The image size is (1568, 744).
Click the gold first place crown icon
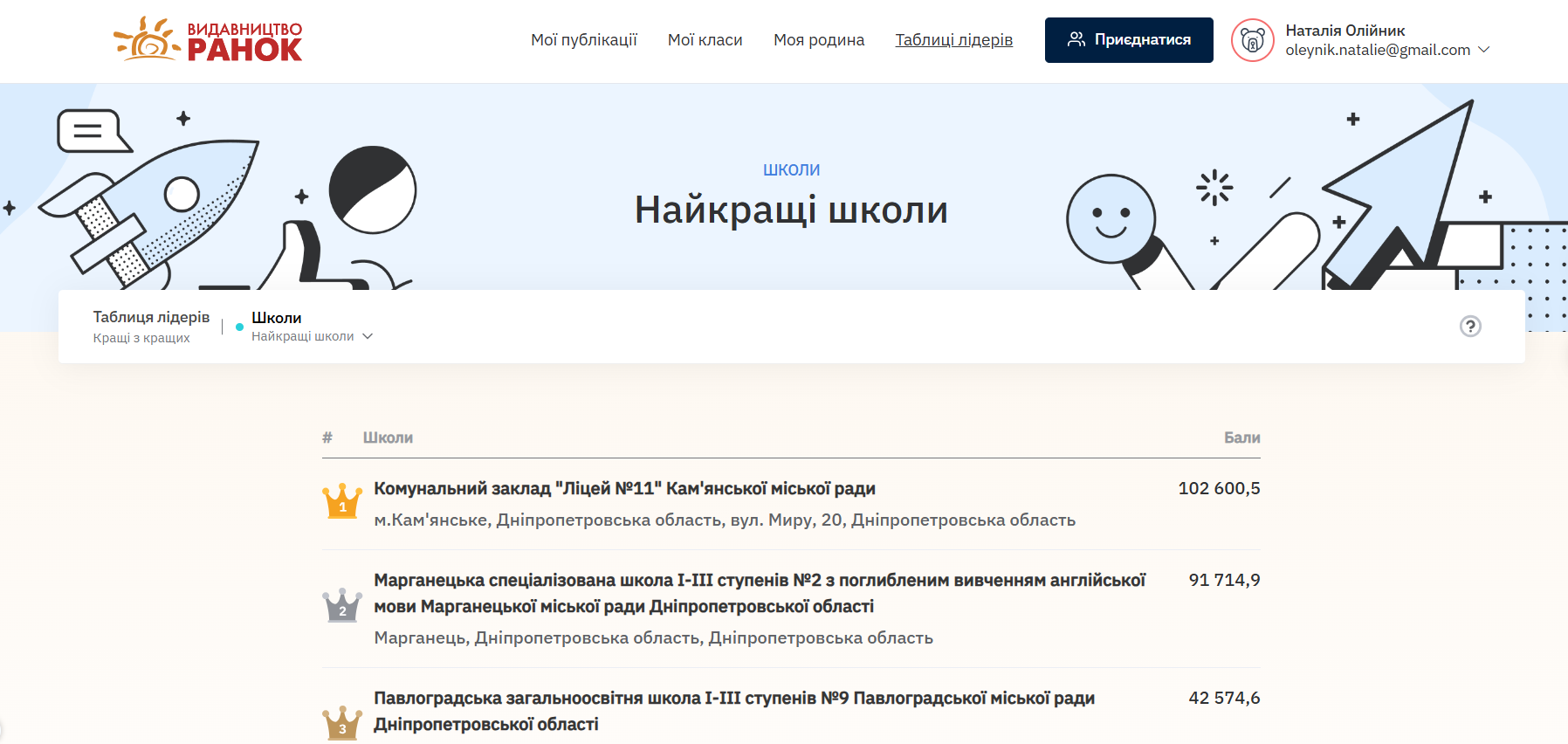[x=342, y=501]
